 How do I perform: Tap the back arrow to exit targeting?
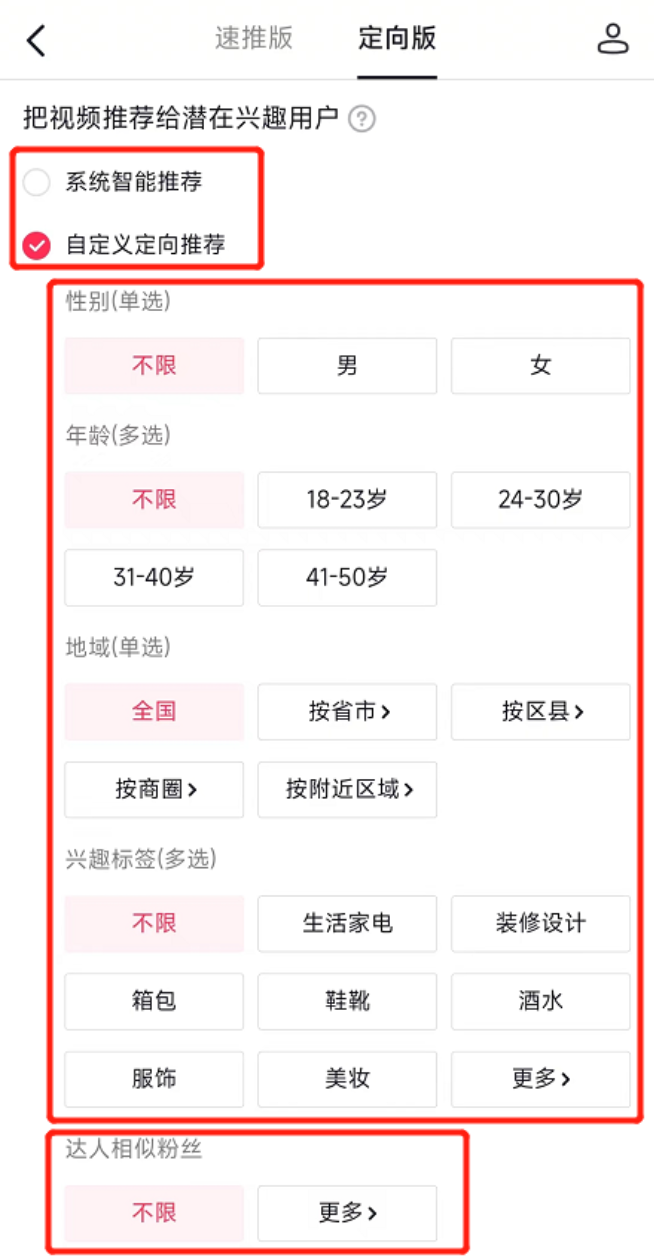(36, 40)
